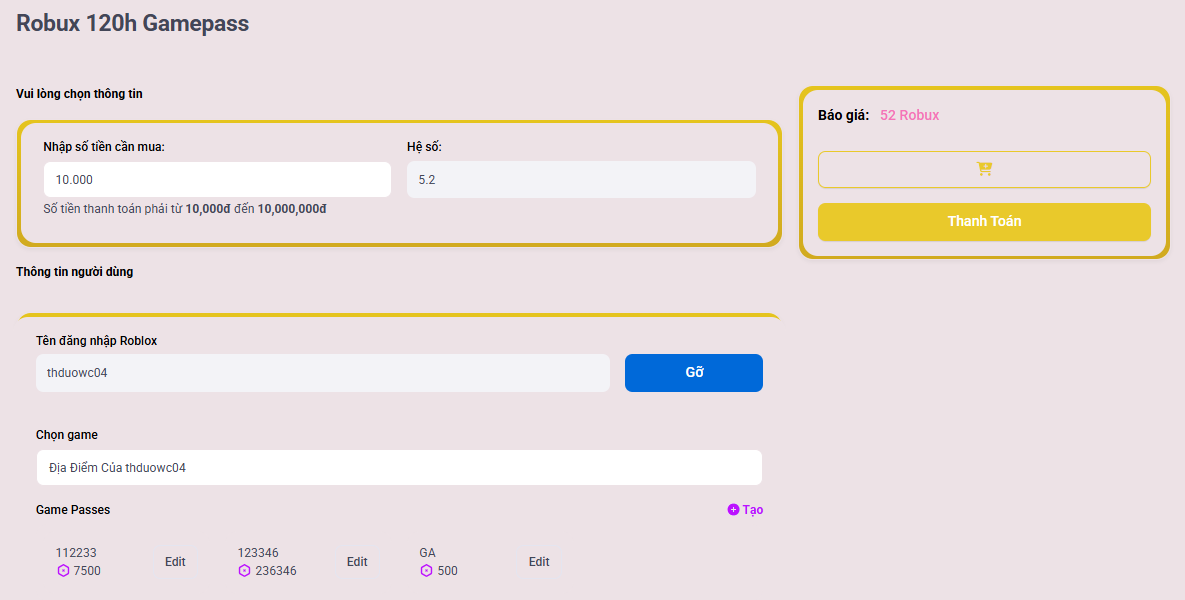Click the shopping cart add button
This screenshot has height=600, width=1185.
click(x=984, y=169)
